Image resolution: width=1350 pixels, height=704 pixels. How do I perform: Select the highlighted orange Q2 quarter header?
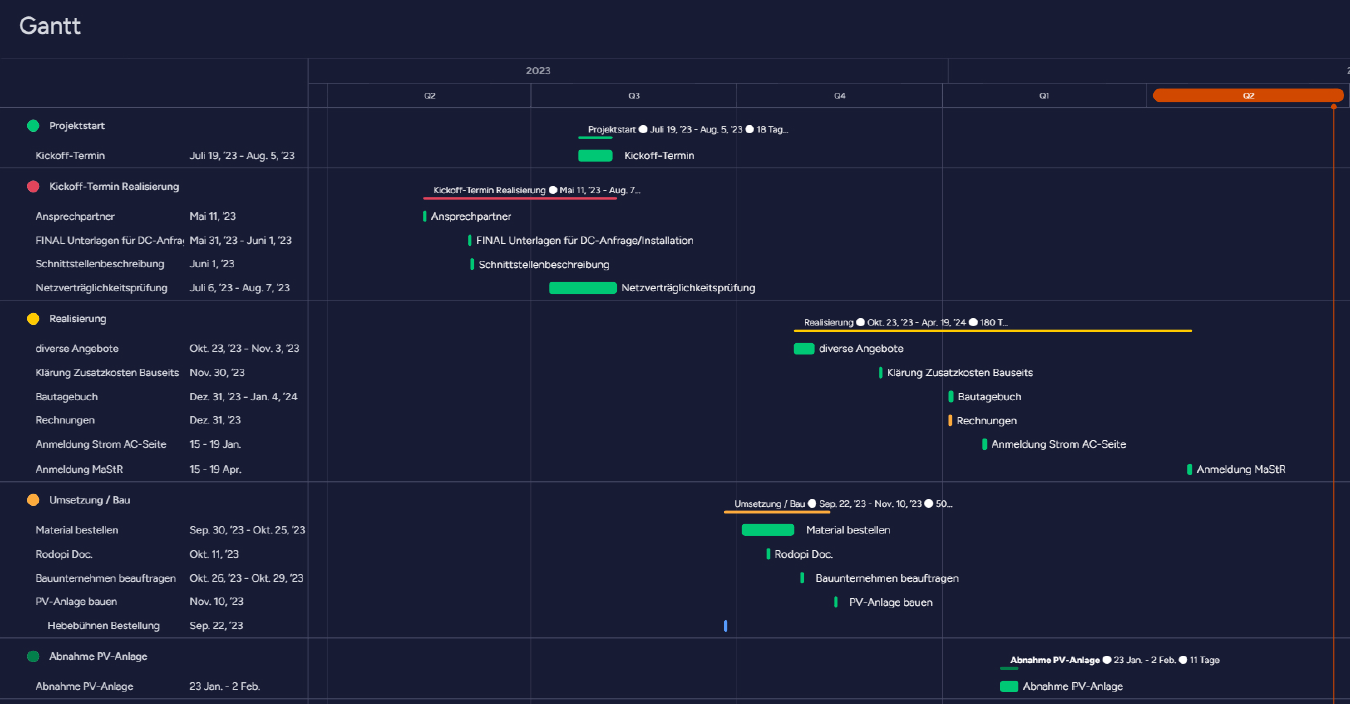[x=1247, y=96]
